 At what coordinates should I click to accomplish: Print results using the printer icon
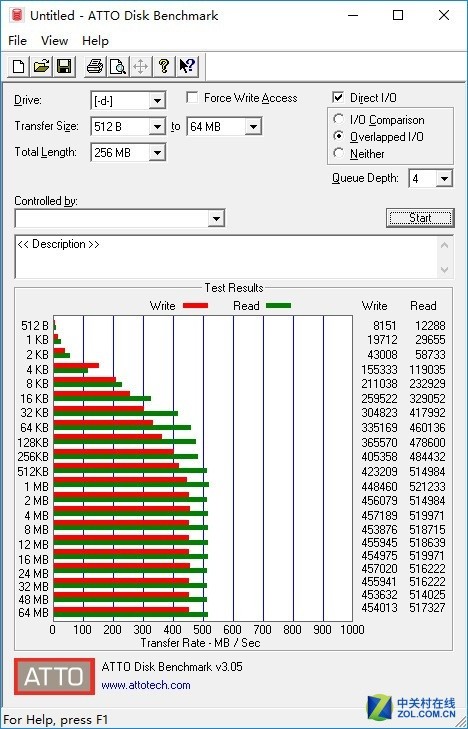click(x=95, y=66)
